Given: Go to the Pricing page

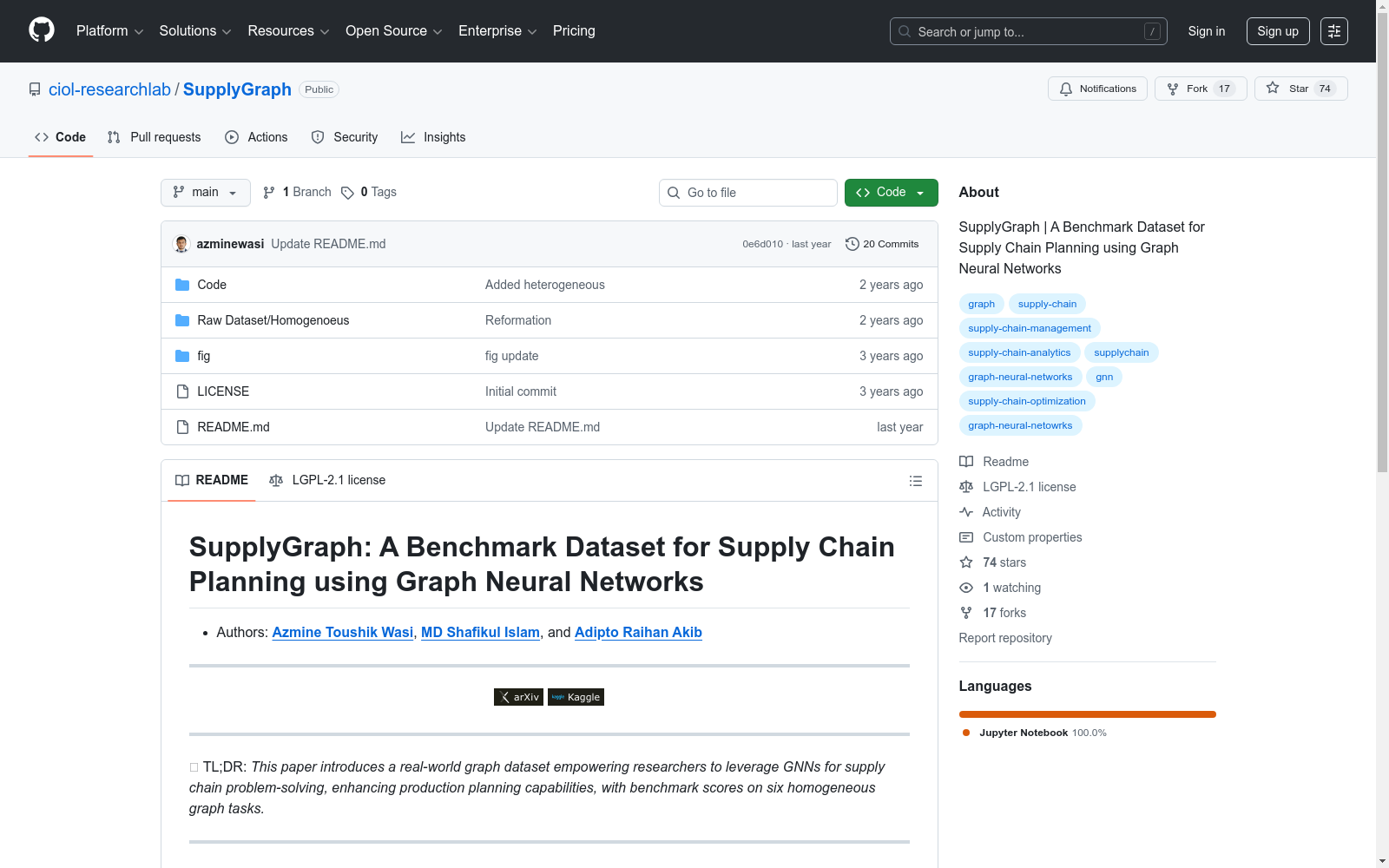Looking at the screenshot, I should [x=574, y=31].
